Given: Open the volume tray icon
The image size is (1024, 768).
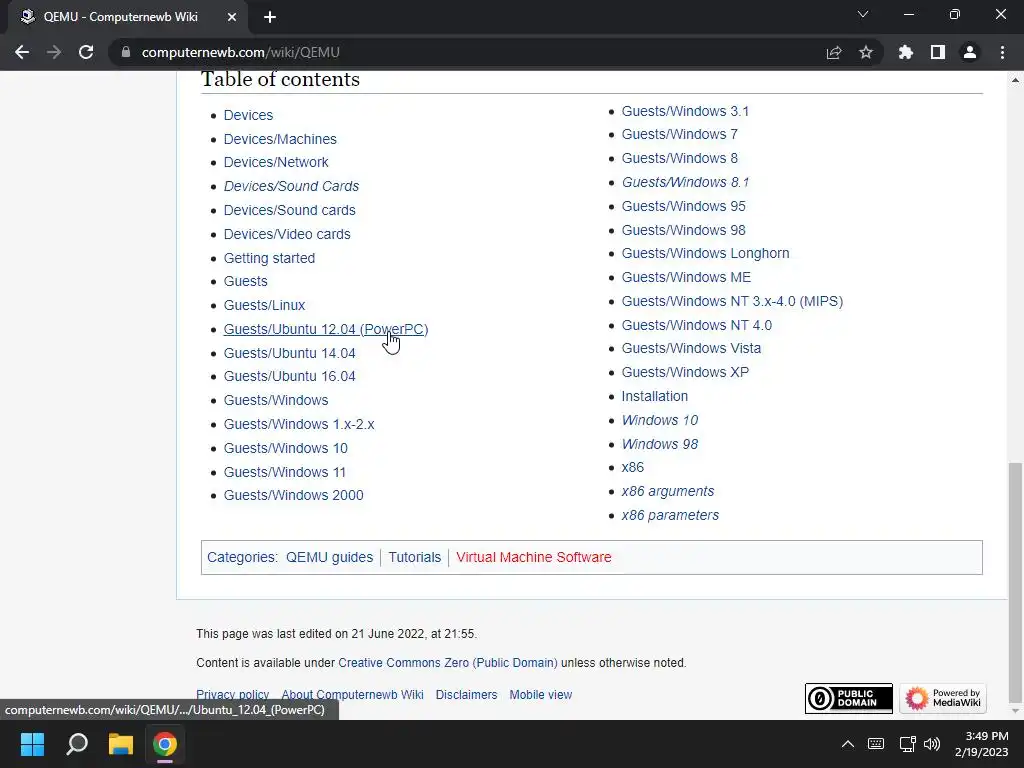Looking at the screenshot, I should click(x=932, y=744).
